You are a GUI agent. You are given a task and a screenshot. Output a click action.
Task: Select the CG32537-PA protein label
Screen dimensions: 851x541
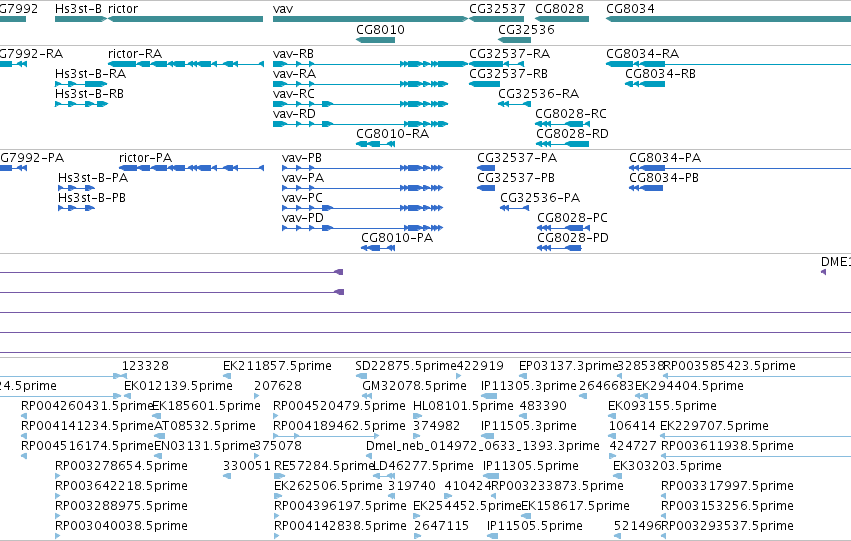coord(517,158)
